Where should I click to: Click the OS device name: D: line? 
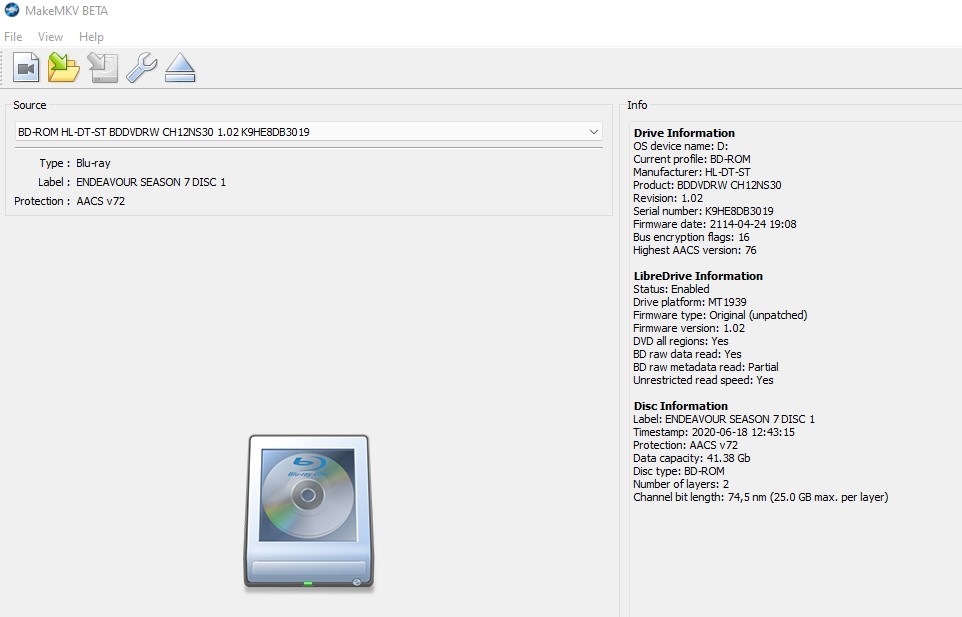tap(680, 146)
